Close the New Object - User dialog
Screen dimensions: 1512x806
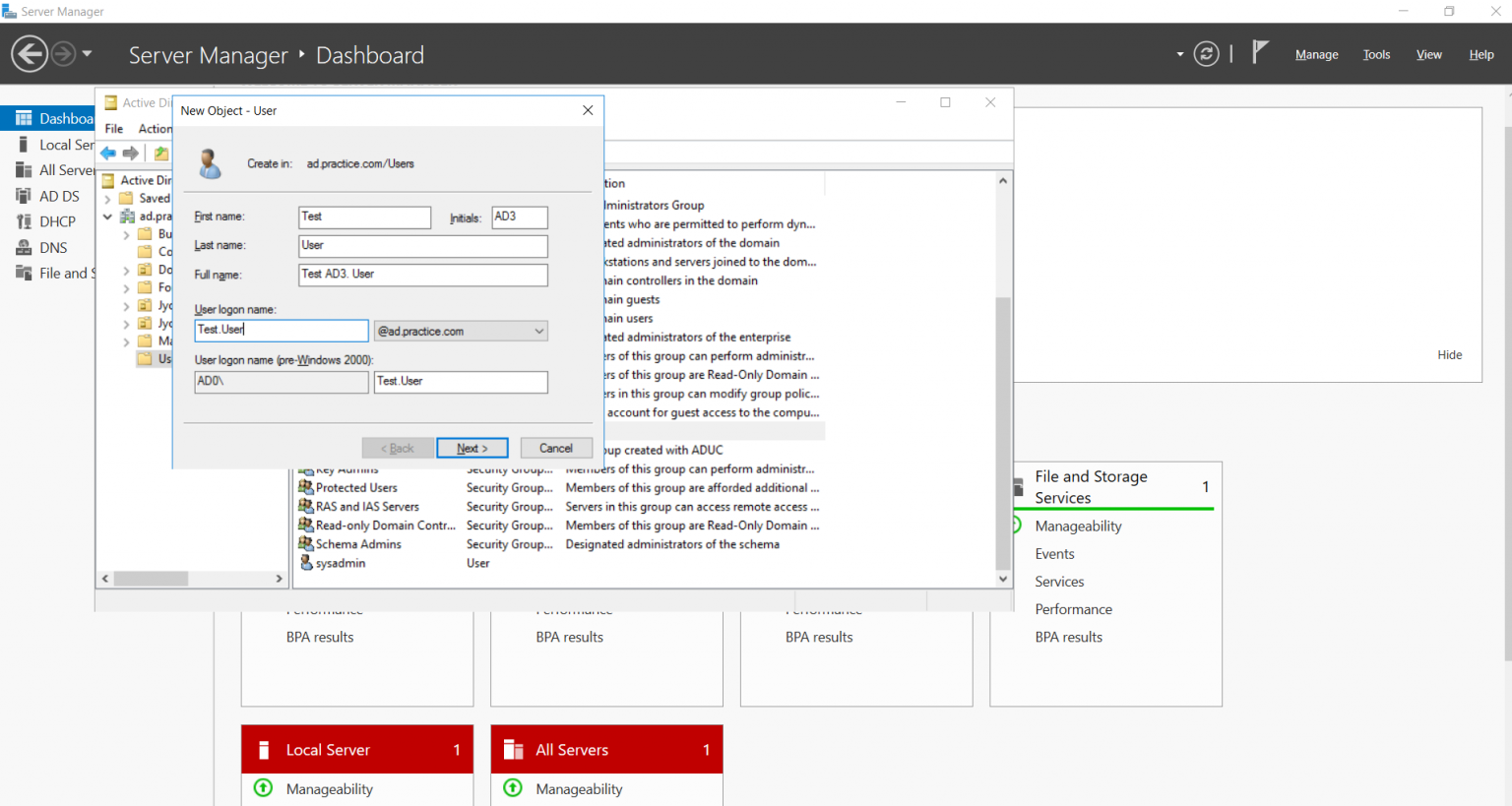(x=588, y=110)
